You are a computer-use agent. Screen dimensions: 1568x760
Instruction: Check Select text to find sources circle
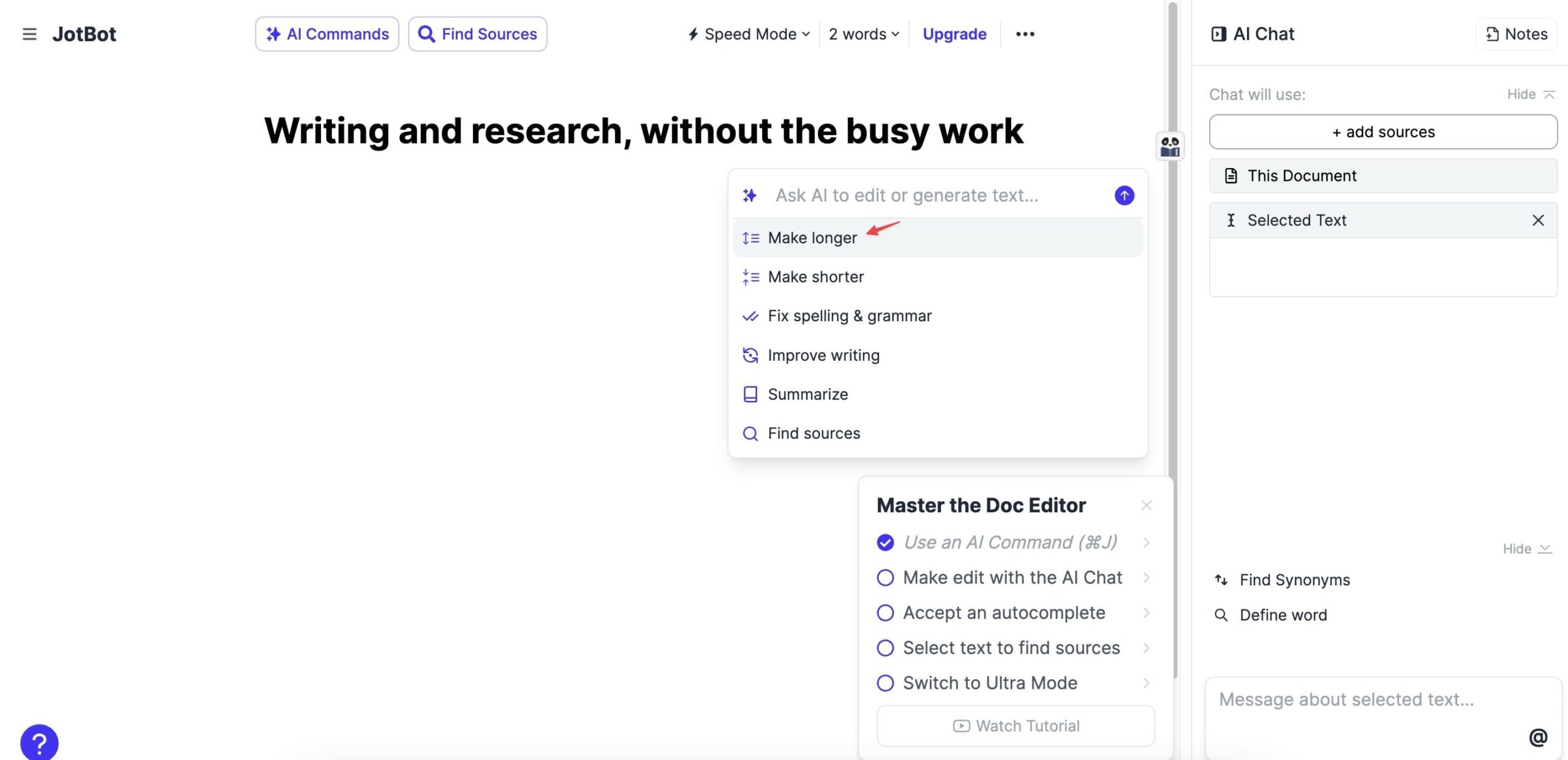(x=885, y=648)
